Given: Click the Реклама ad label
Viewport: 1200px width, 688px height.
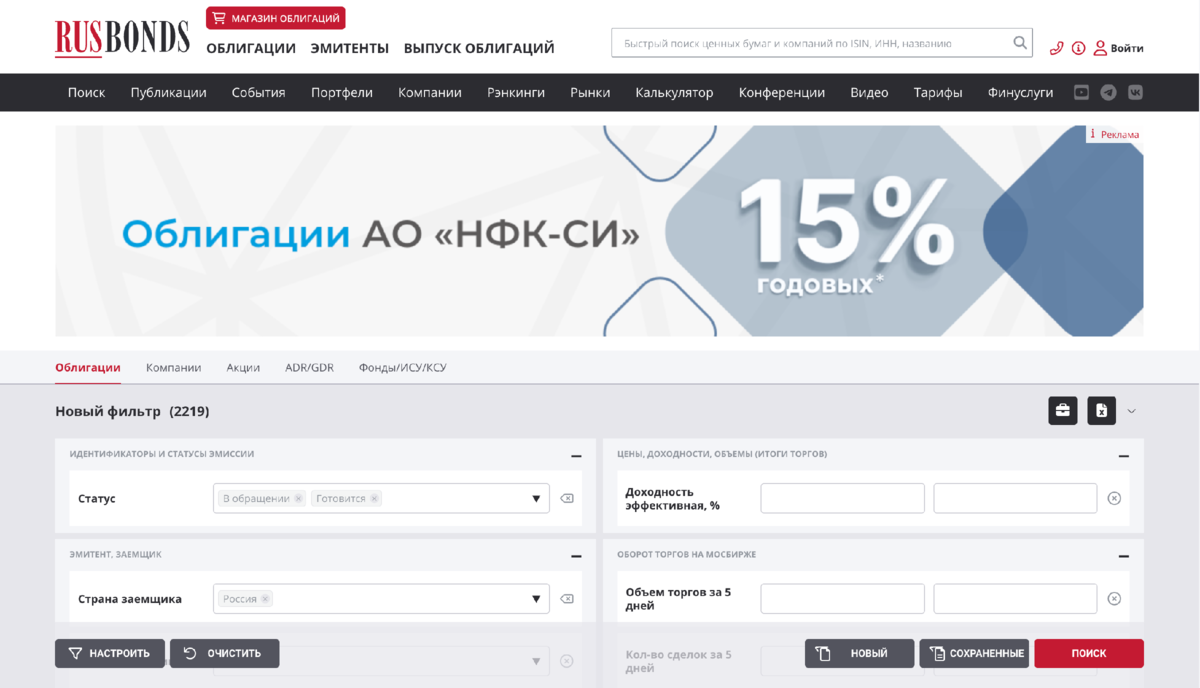Looking at the screenshot, I should [x=1115, y=134].
